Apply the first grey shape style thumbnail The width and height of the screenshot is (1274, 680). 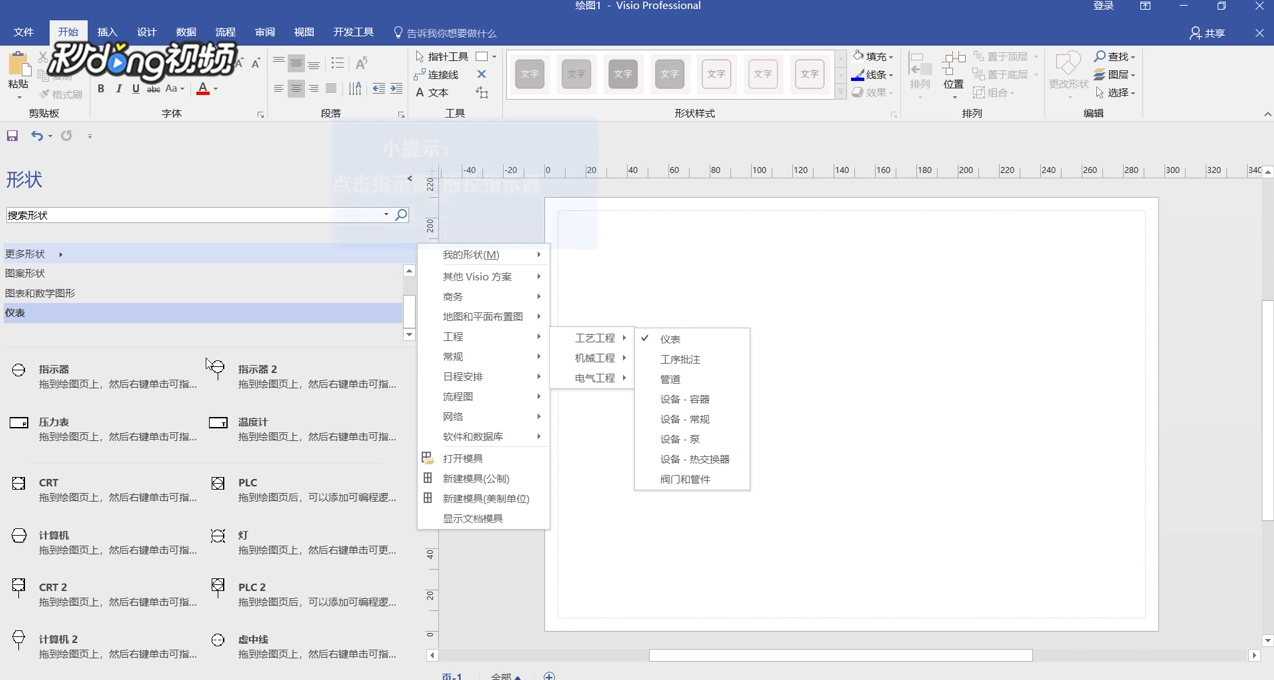click(530, 74)
